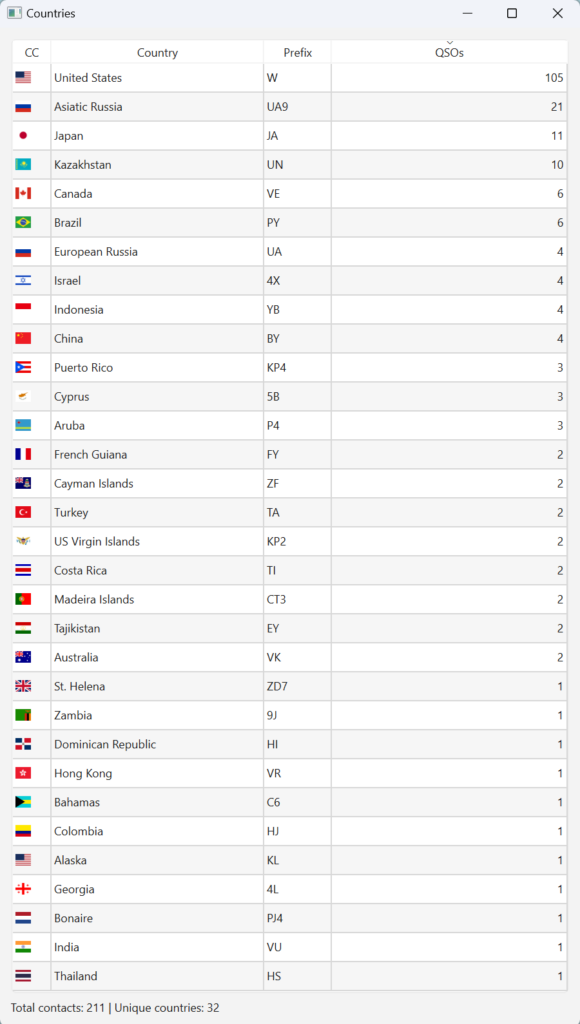Click the United States flag icon

point(23,78)
